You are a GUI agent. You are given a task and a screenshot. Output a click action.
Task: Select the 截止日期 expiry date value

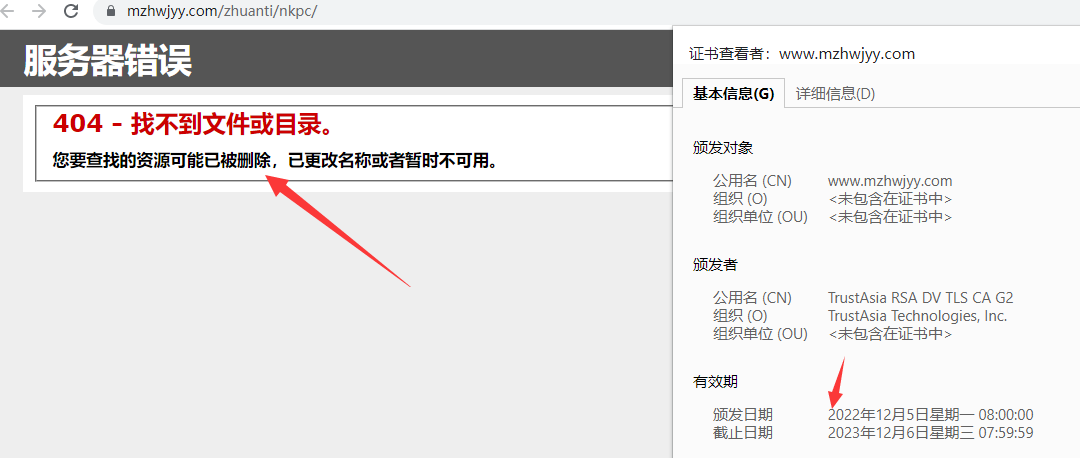click(931, 433)
